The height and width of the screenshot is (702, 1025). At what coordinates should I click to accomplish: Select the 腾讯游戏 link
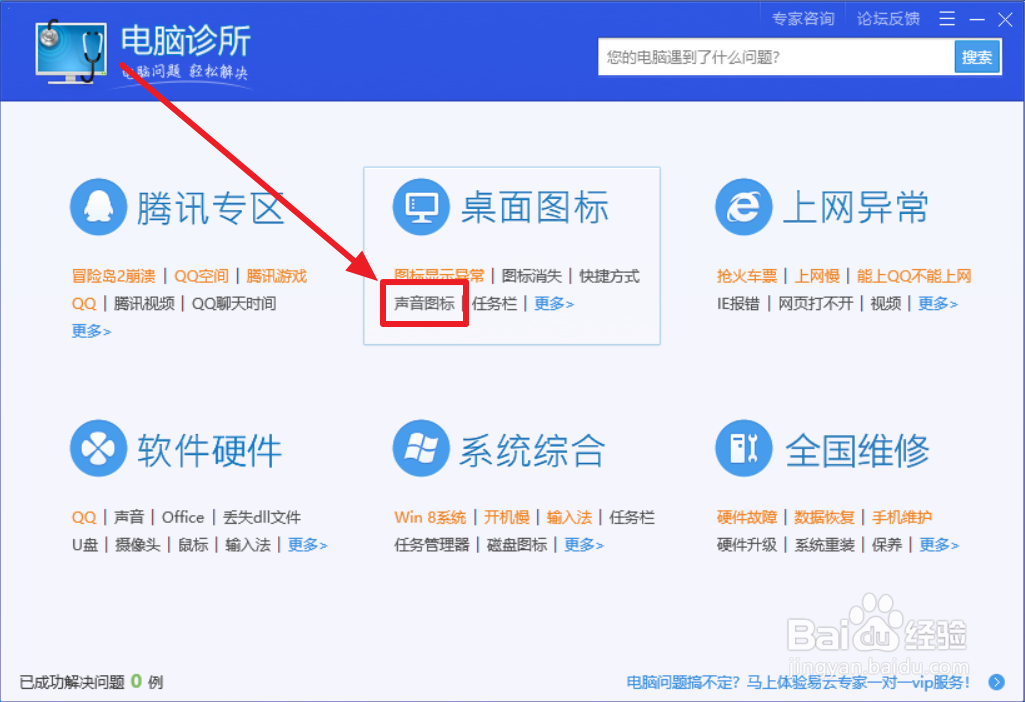[277, 276]
